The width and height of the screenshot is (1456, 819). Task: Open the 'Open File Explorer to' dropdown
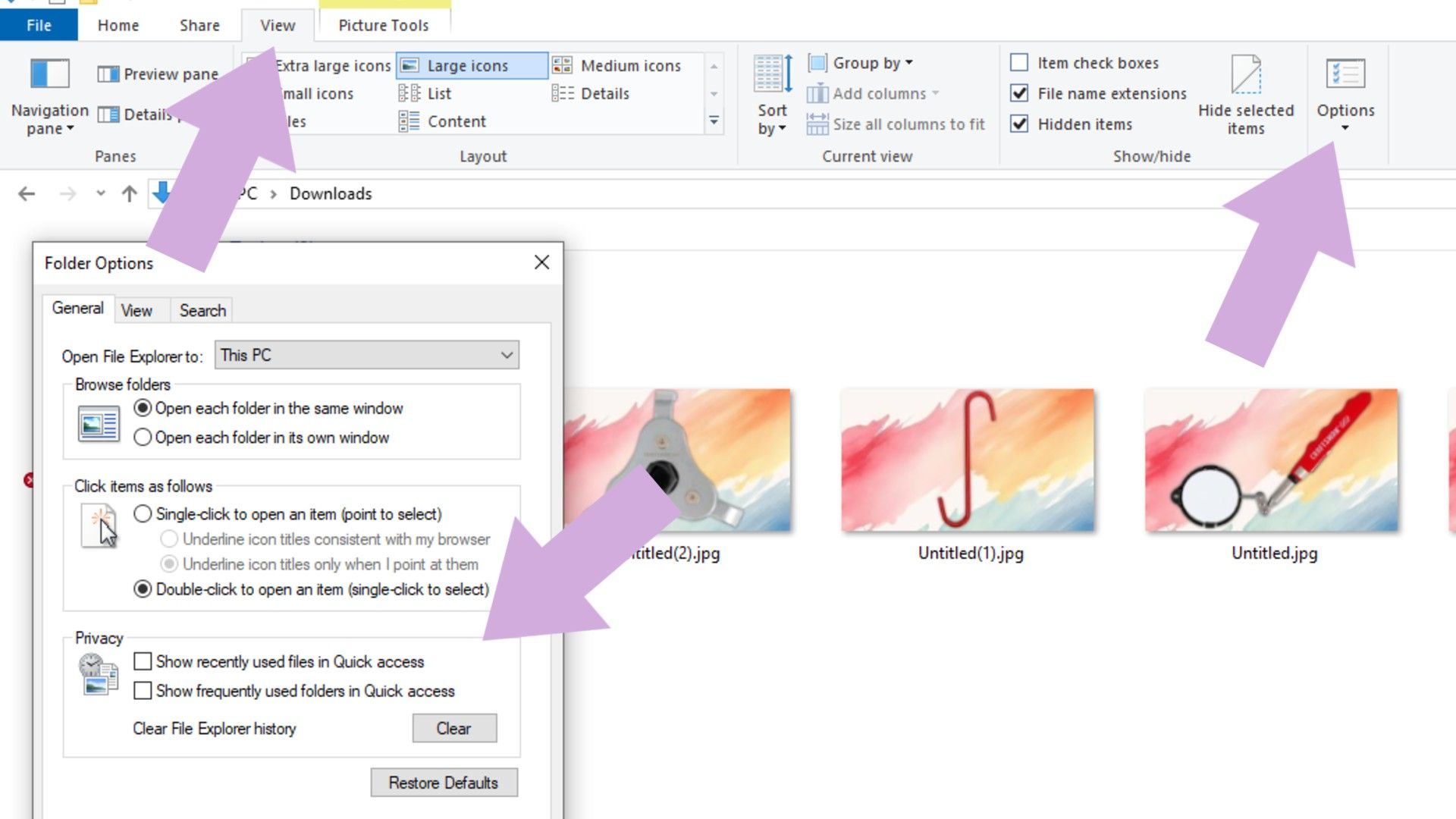367,355
